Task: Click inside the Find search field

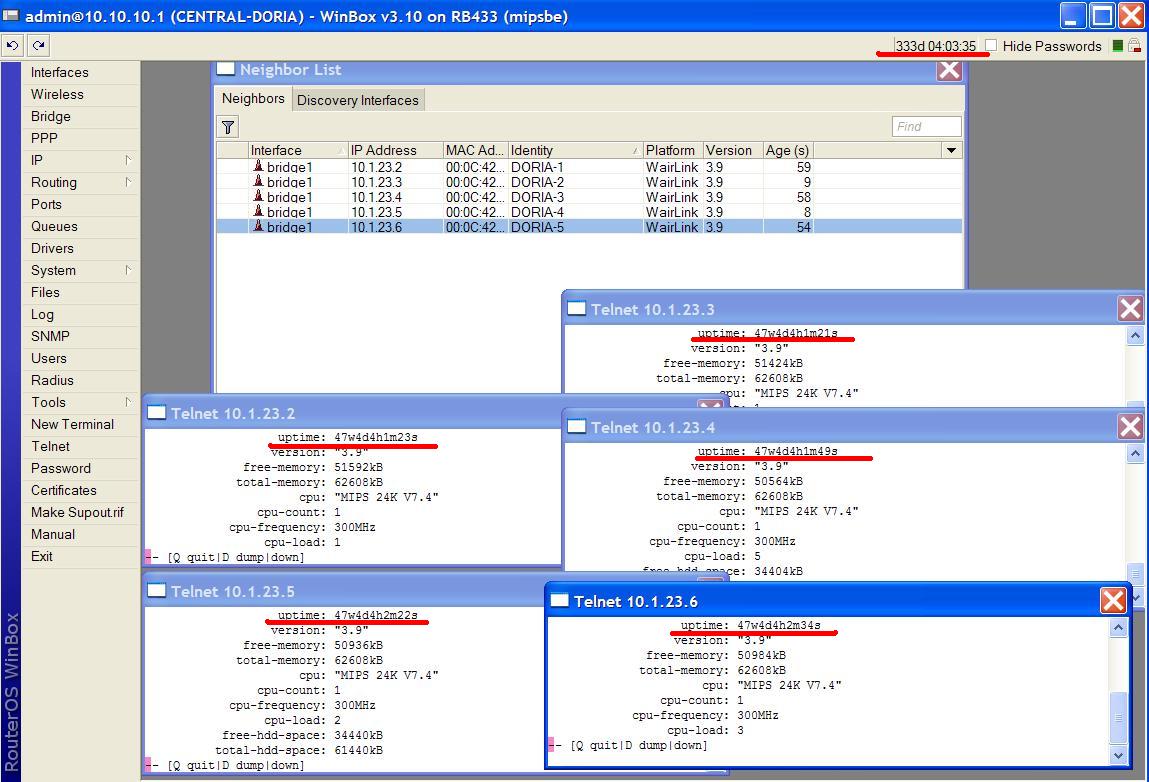Action: click(x=926, y=126)
